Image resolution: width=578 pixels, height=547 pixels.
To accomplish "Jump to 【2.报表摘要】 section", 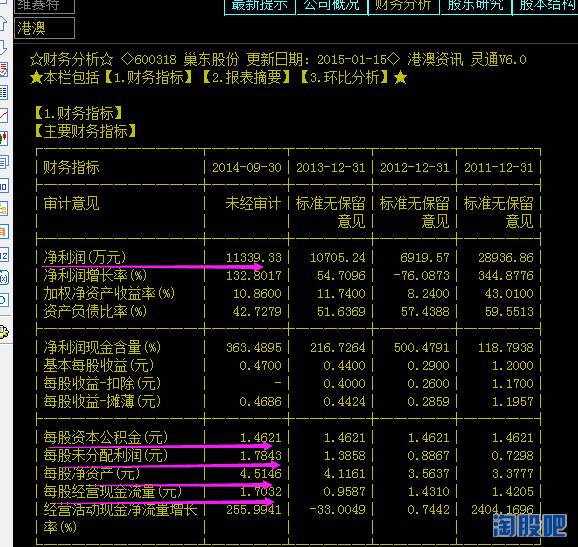I will pyautogui.click(x=247, y=77).
